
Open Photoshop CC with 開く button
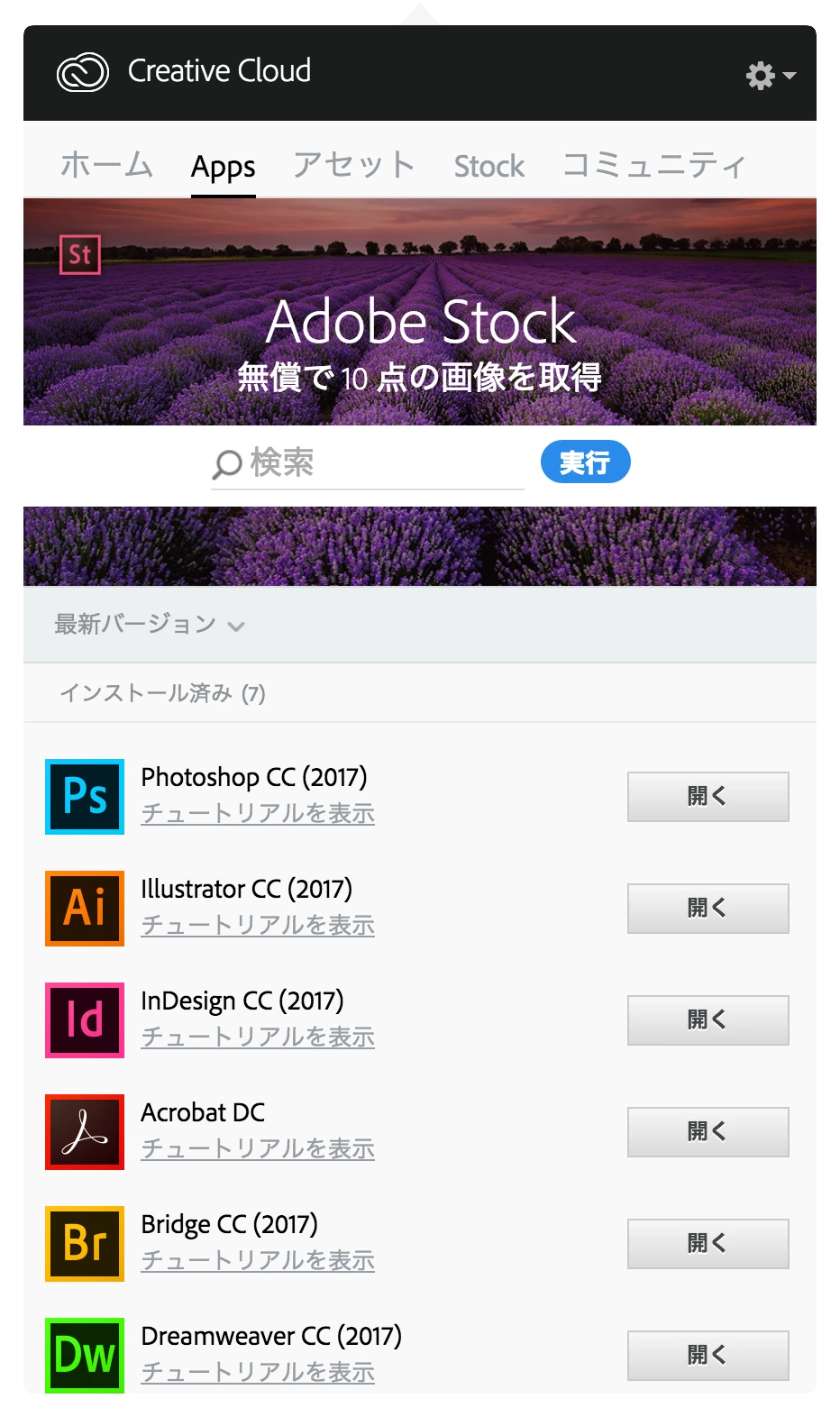point(708,797)
